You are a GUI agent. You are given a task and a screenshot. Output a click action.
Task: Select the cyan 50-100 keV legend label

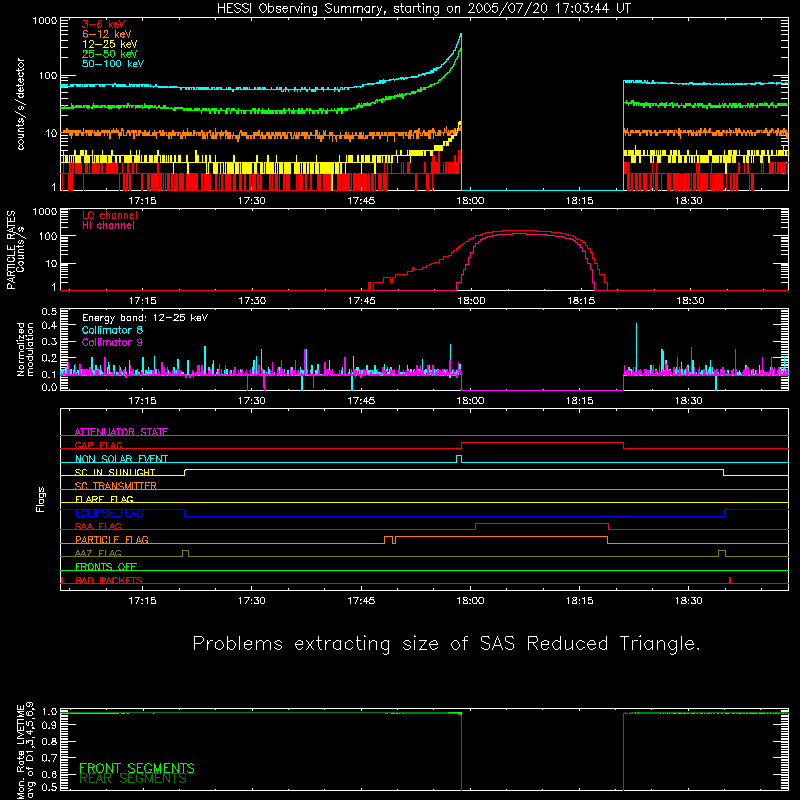pyautogui.click(x=113, y=64)
